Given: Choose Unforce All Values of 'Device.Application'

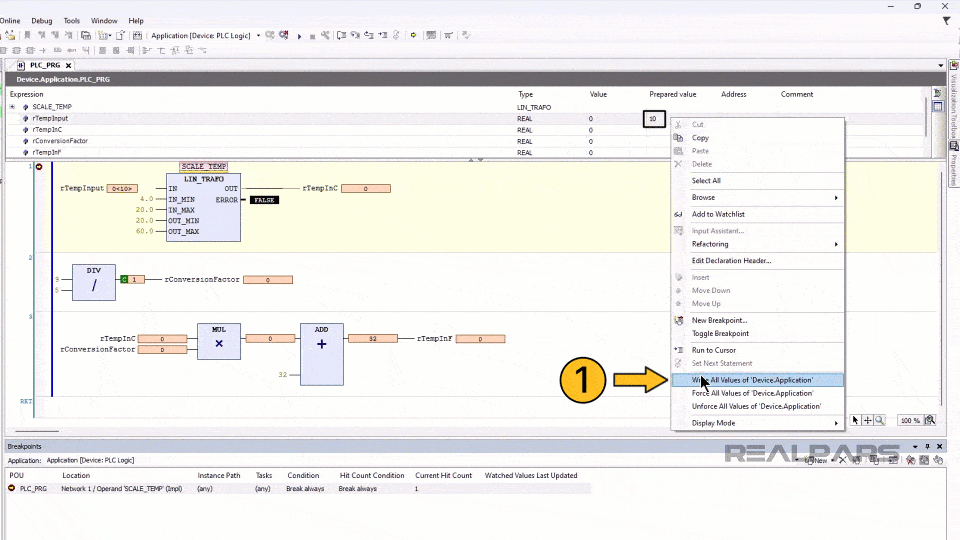Looking at the screenshot, I should pos(757,407).
